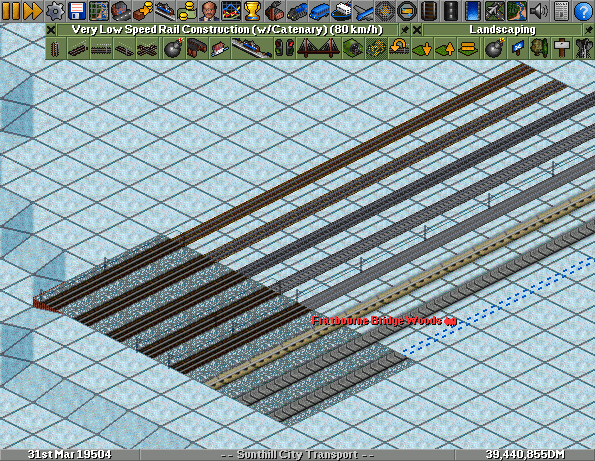Select the purchase land tool
The height and width of the screenshot is (461, 595).
point(518,48)
